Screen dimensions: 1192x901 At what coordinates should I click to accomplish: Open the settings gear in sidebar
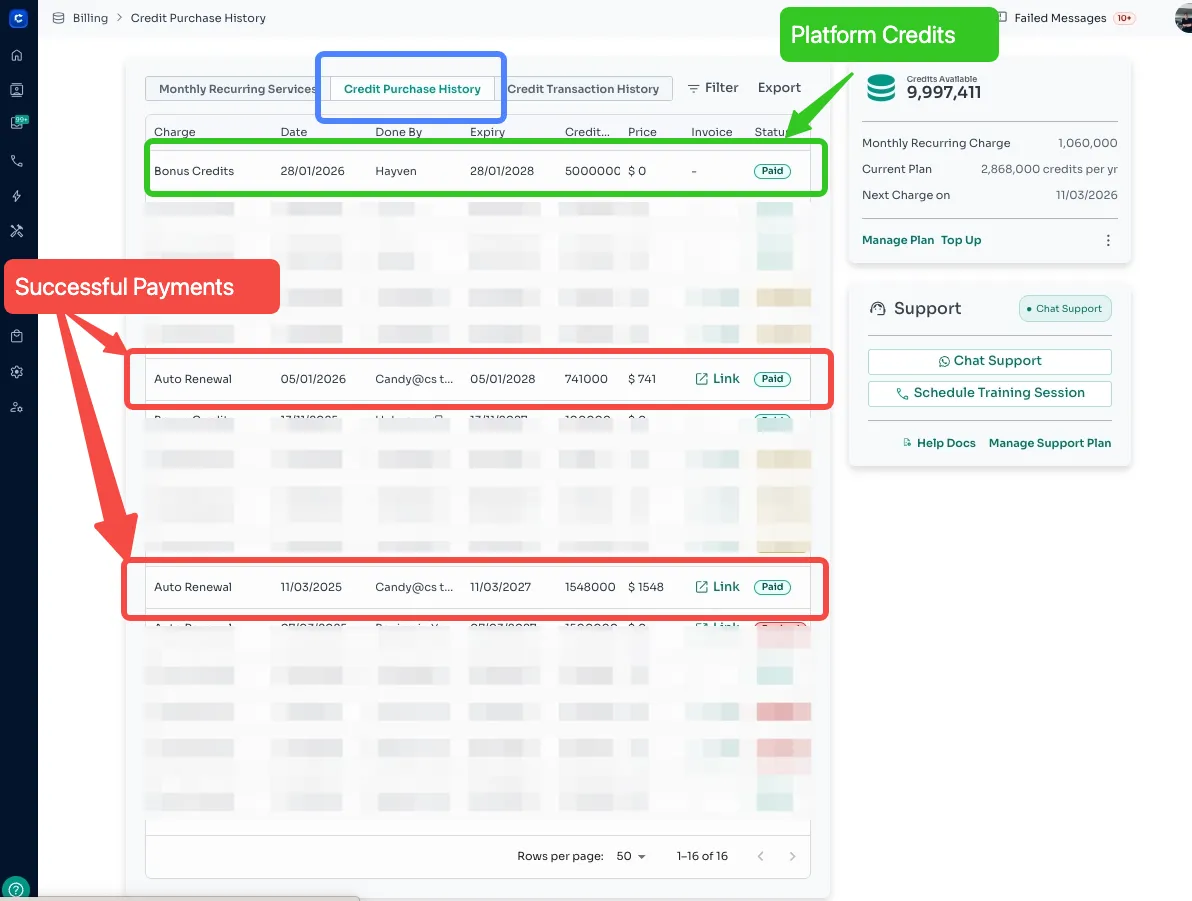pos(17,372)
